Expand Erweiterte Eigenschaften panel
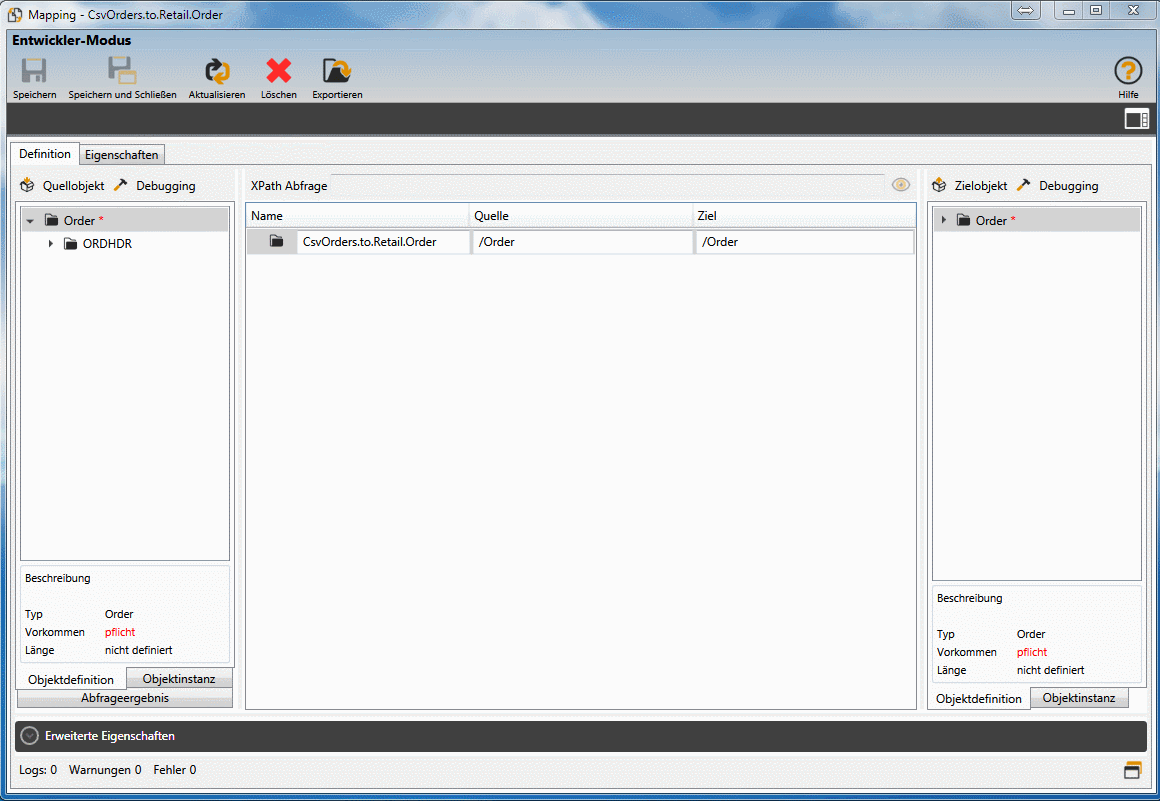 pos(30,736)
